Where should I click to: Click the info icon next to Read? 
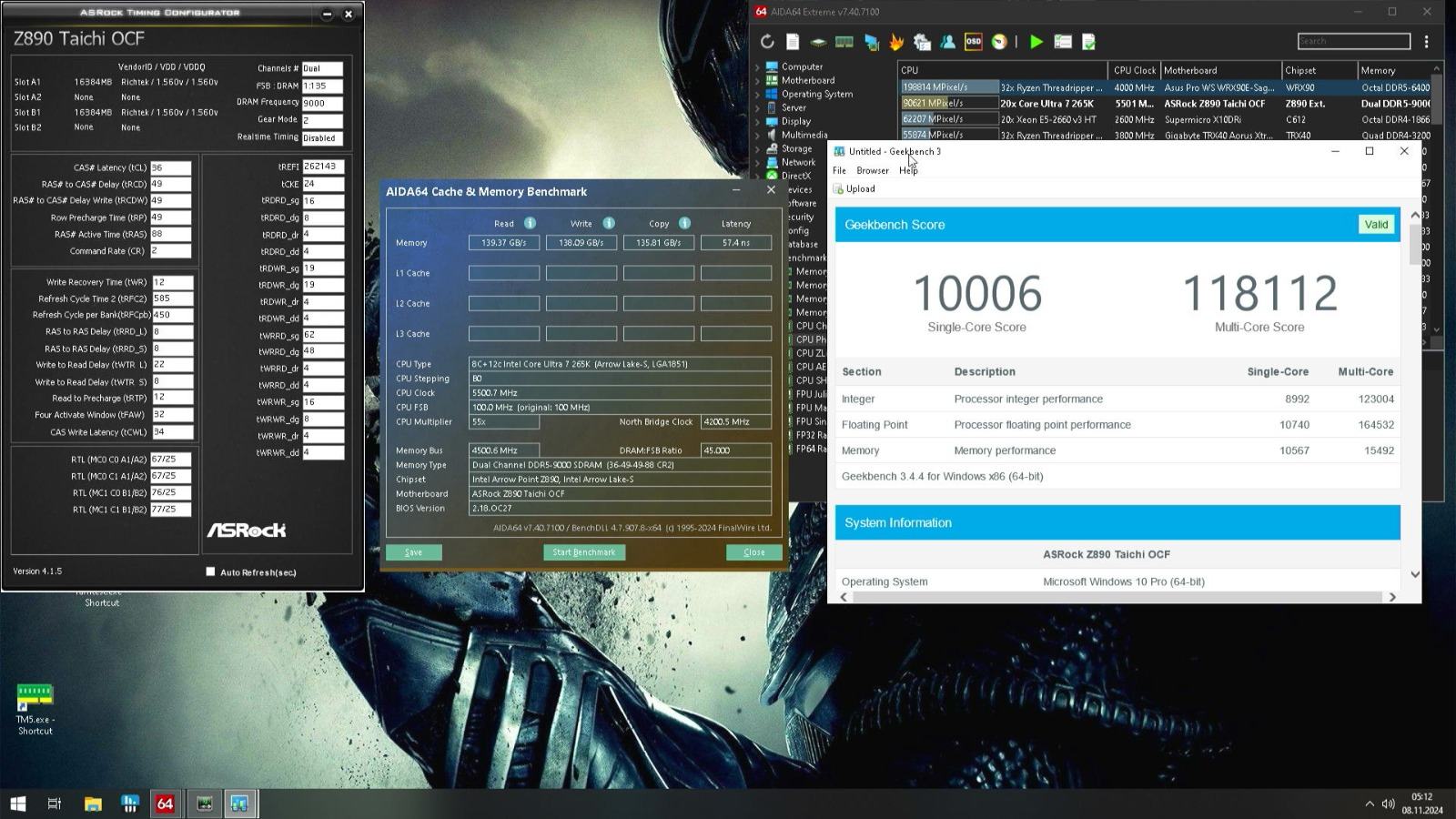[x=530, y=223]
